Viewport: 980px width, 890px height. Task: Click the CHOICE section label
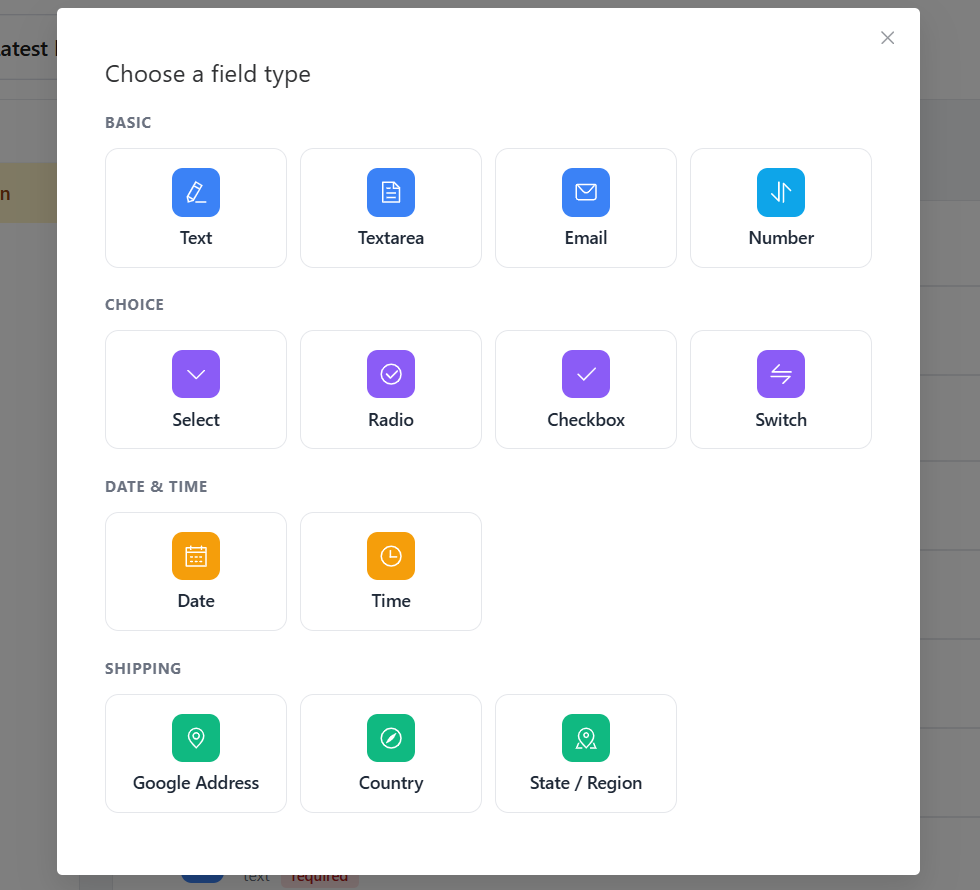(x=134, y=304)
